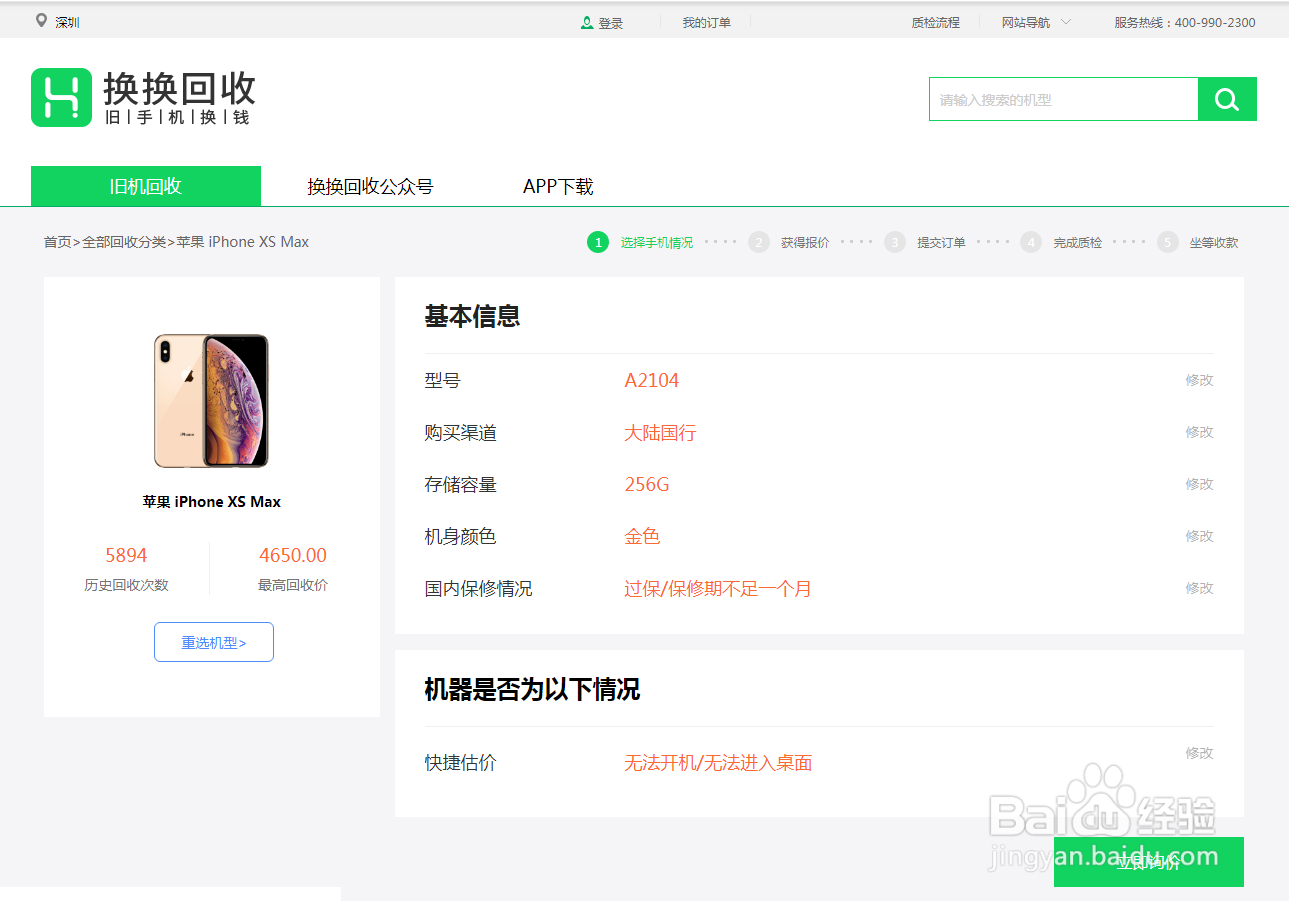Click 修改 in the 快捷估价 row

pyautogui.click(x=1199, y=753)
